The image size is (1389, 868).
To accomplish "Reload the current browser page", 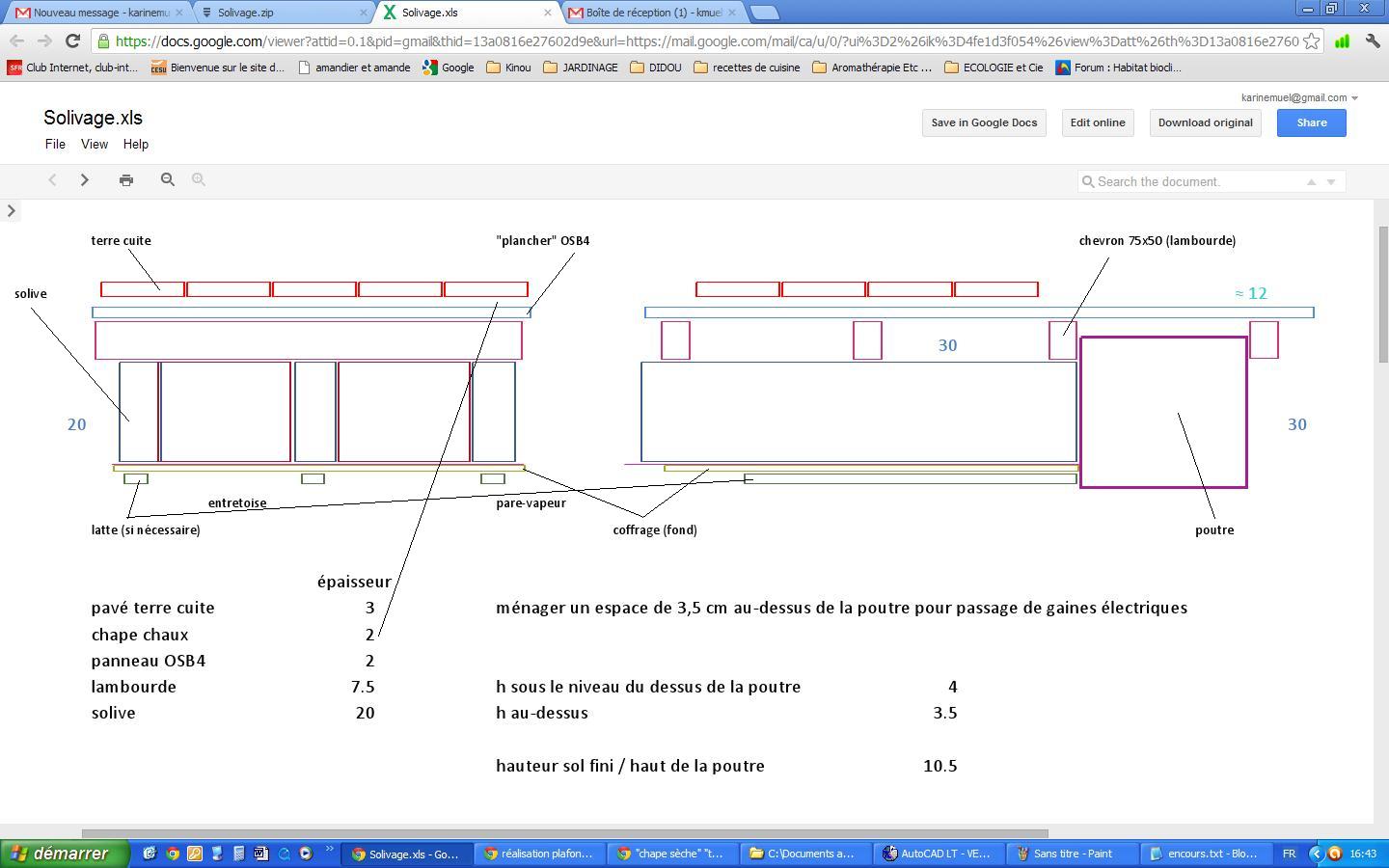I will click(72, 41).
